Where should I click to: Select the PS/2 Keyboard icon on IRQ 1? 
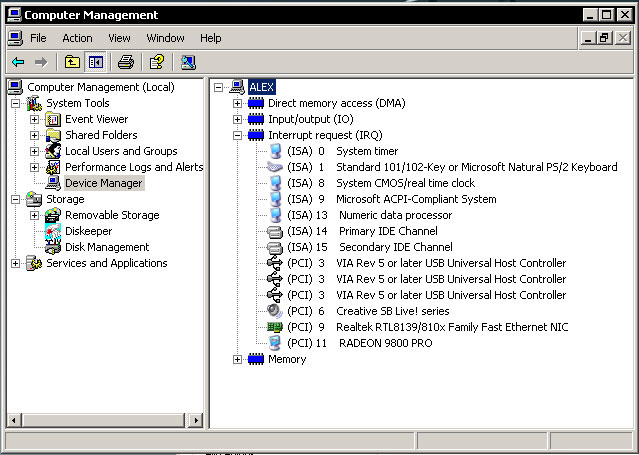tap(274, 167)
